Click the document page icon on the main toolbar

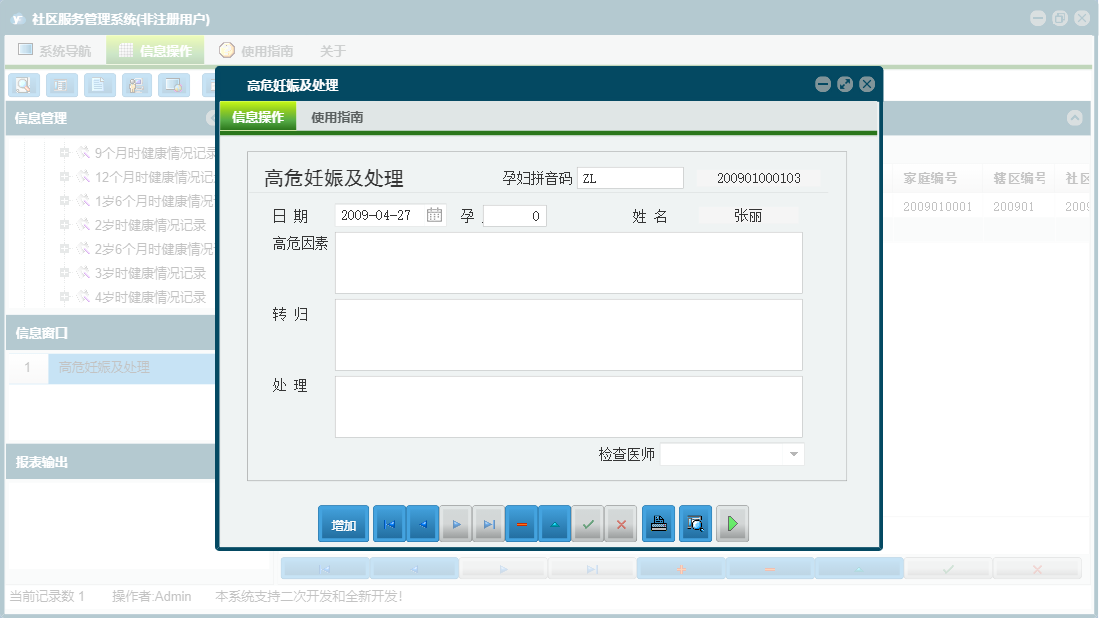pos(99,85)
